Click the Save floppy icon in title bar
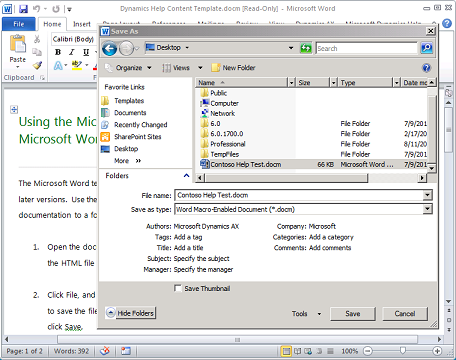456x360 pixels. tap(23, 9)
